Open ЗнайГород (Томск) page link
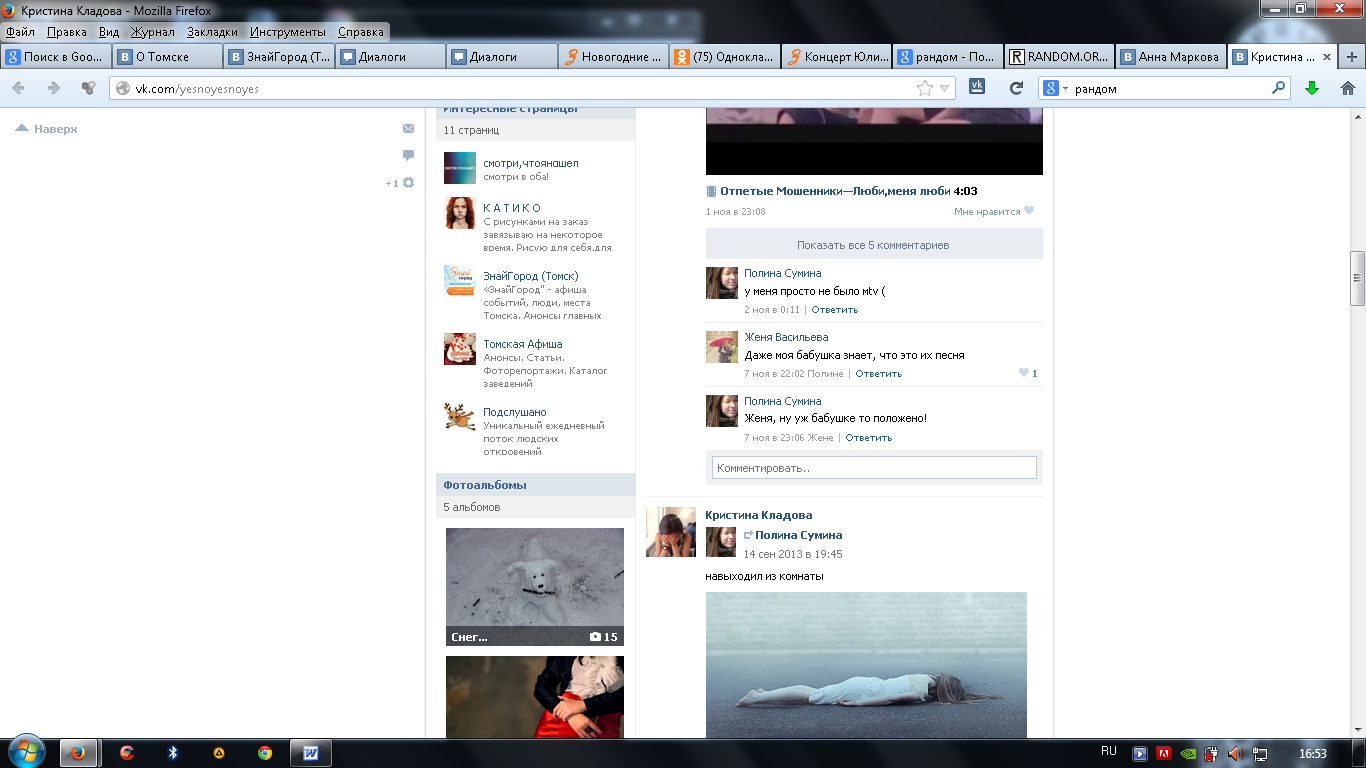This screenshot has width=1366, height=768. coord(531,276)
